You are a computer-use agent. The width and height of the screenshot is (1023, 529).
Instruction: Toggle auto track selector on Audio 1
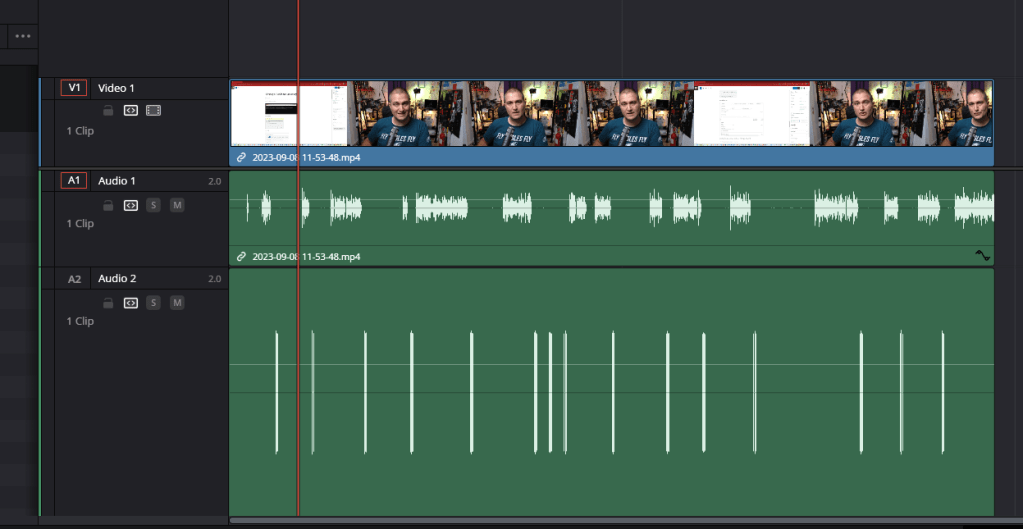coord(130,205)
